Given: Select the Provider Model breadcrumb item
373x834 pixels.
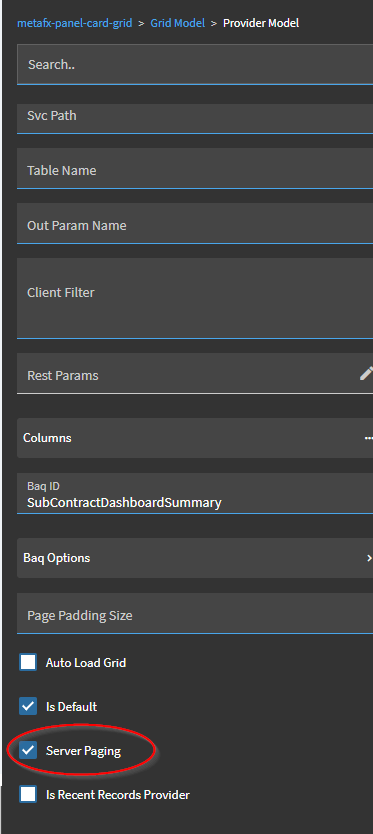Looking at the screenshot, I should 261,23.
